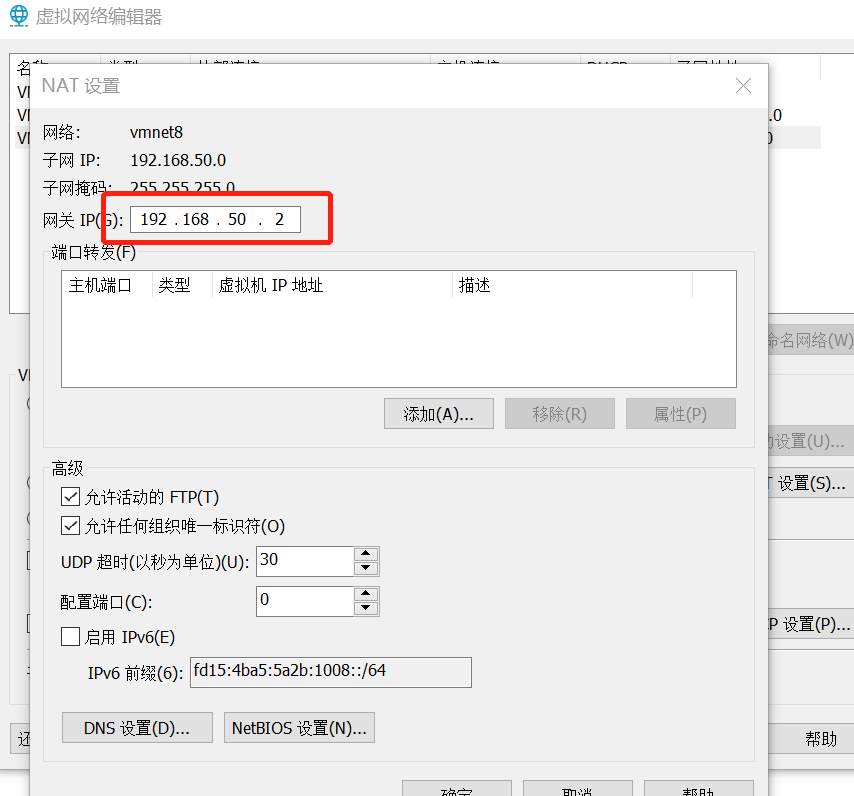Screen dimensions: 854x796
Task: Click the IPv6 前缀 input field
Action: (x=331, y=672)
